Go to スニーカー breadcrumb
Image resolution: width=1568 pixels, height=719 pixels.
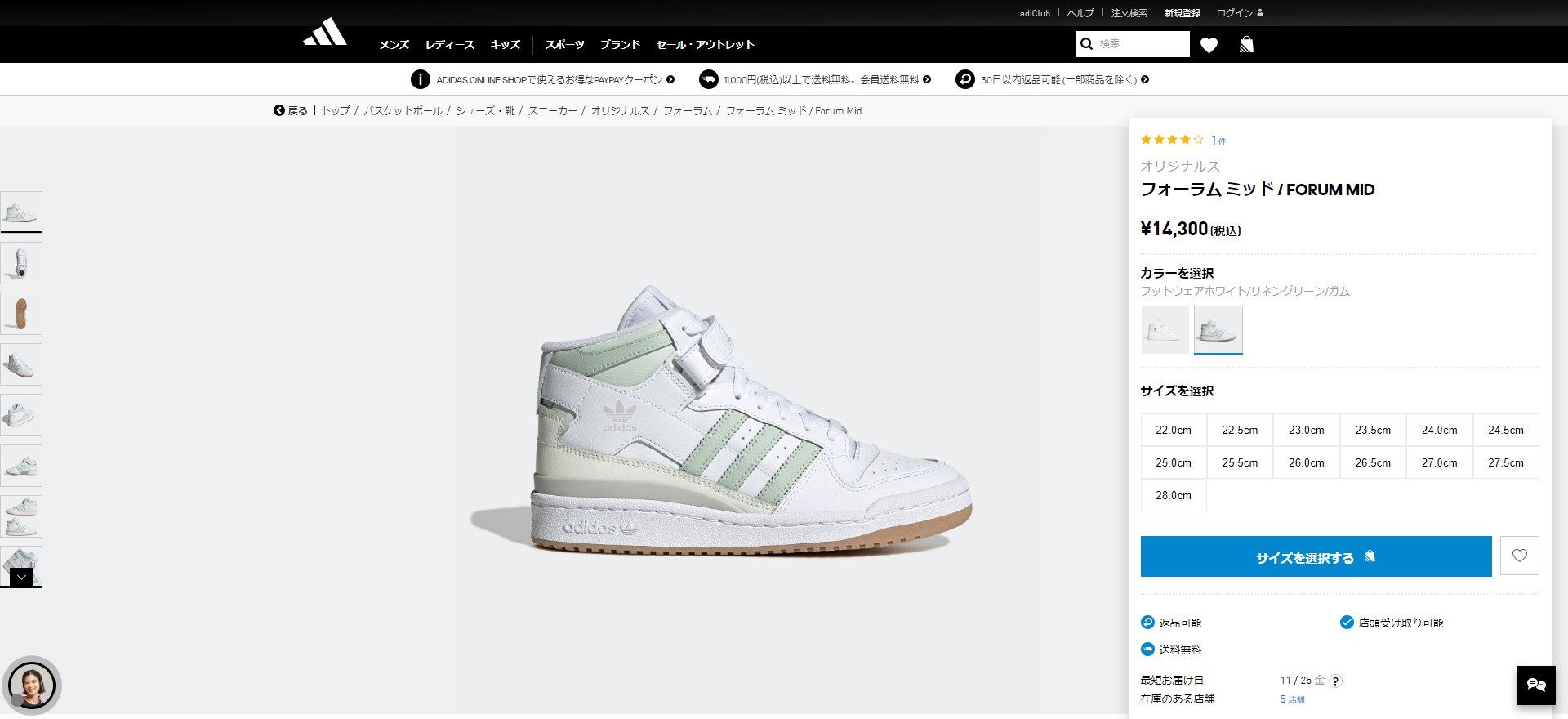553,110
